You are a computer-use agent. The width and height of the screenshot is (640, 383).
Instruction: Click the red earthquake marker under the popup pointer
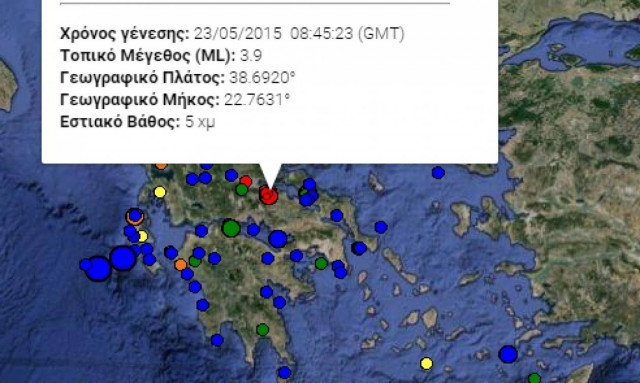[269, 196]
